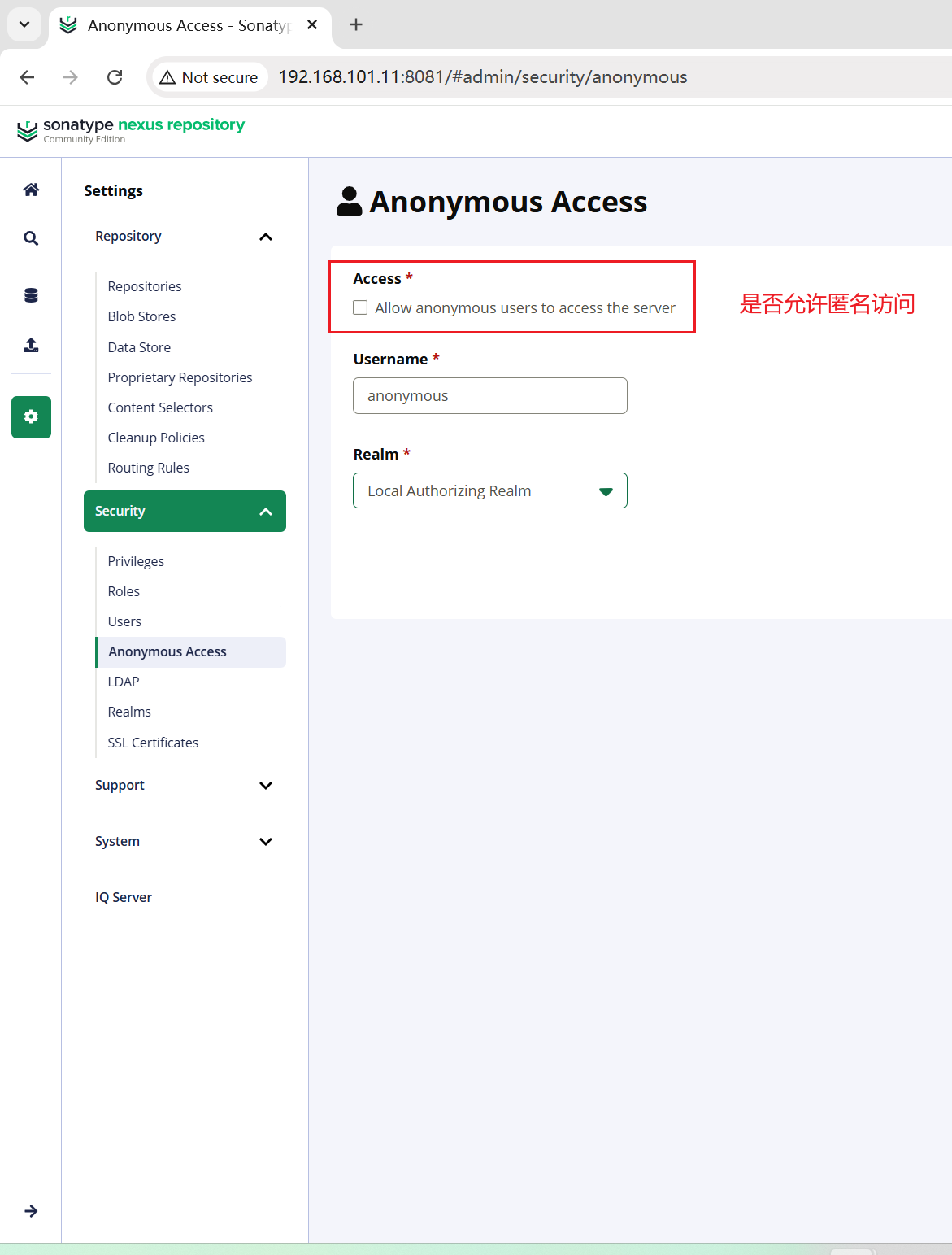Click the browser address bar URL
This screenshot has height=1255, width=952.
(x=483, y=77)
